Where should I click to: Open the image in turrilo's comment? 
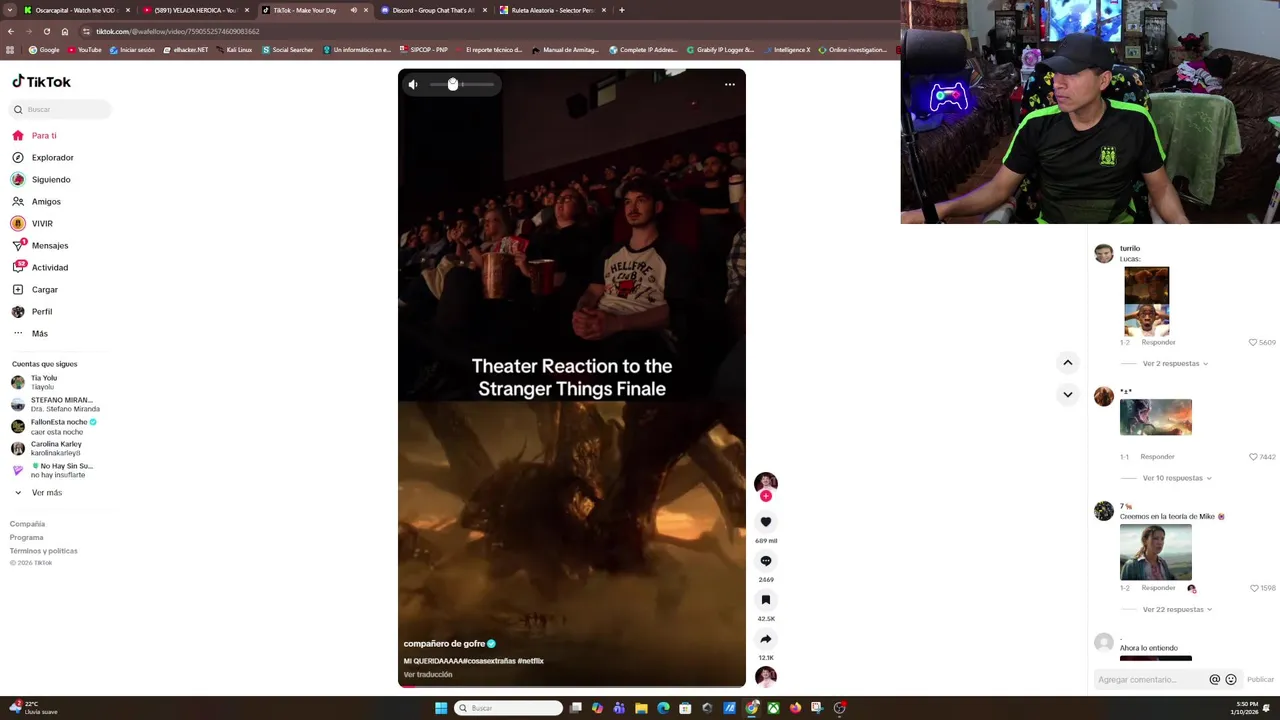(x=1147, y=301)
